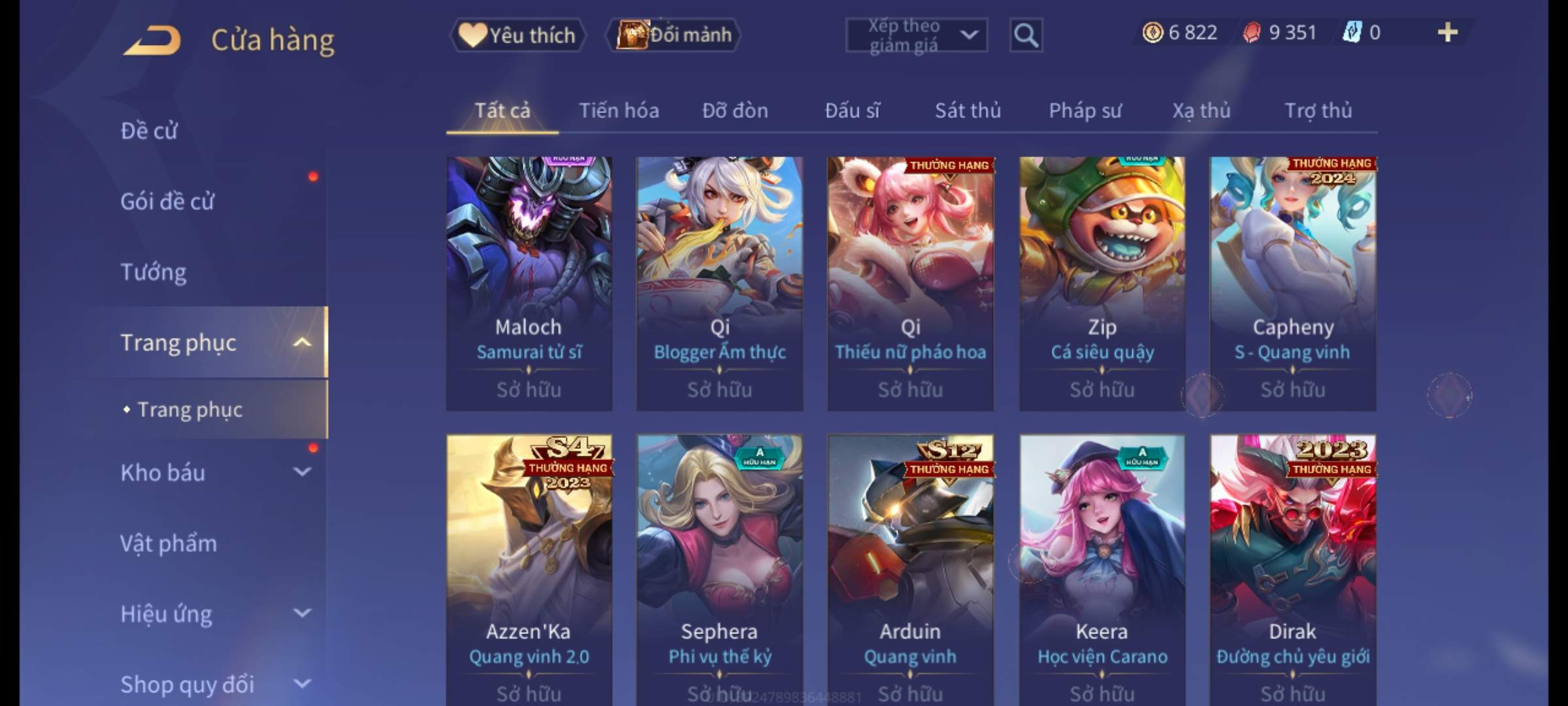
Task: Open Đổi mảnh chest exchange
Action: pos(674,35)
